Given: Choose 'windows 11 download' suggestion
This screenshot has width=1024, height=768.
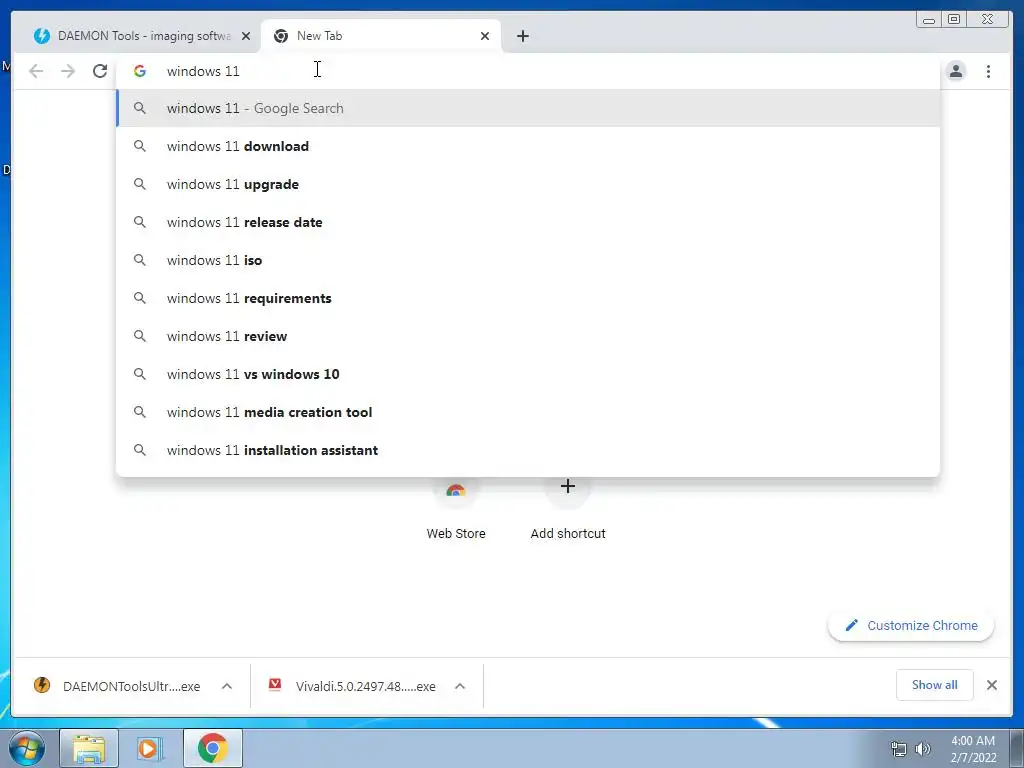Looking at the screenshot, I should pyautogui.click(x=528, y=146).
